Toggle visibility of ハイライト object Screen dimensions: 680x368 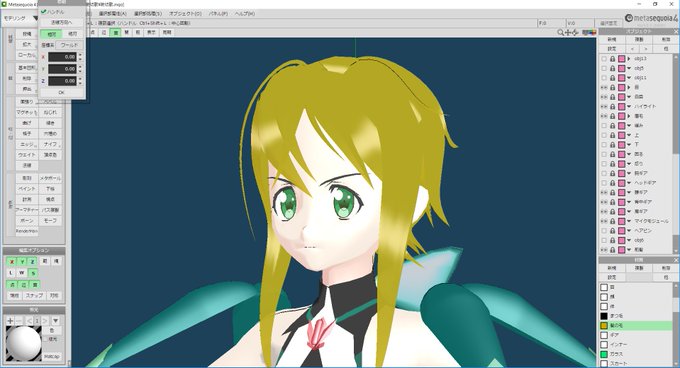604,106
